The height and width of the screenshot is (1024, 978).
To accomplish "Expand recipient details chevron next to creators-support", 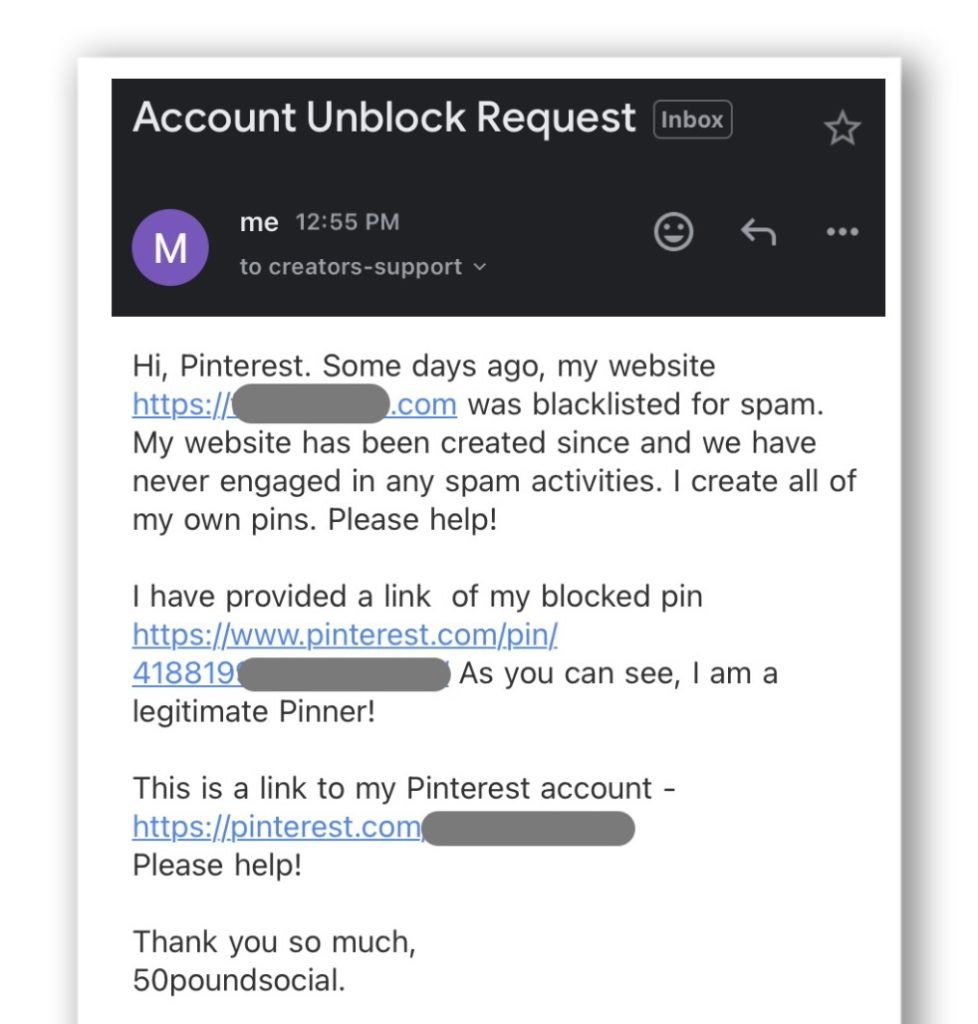I will [479, 267].
